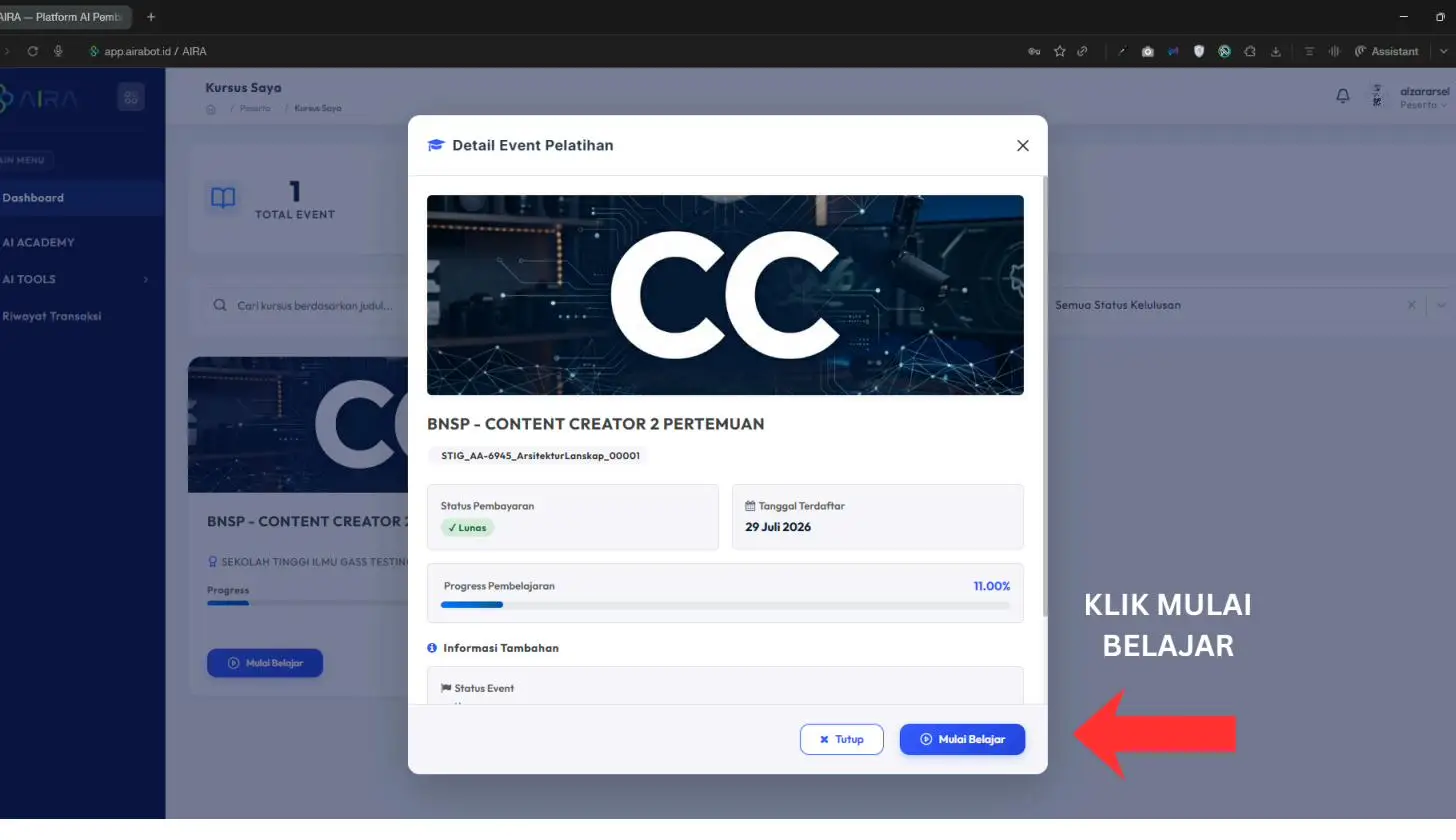This screenshot has width=1456, height=840.
Task: Click the graduation cap icon in dialog header
Action: [x=435, y=145]
